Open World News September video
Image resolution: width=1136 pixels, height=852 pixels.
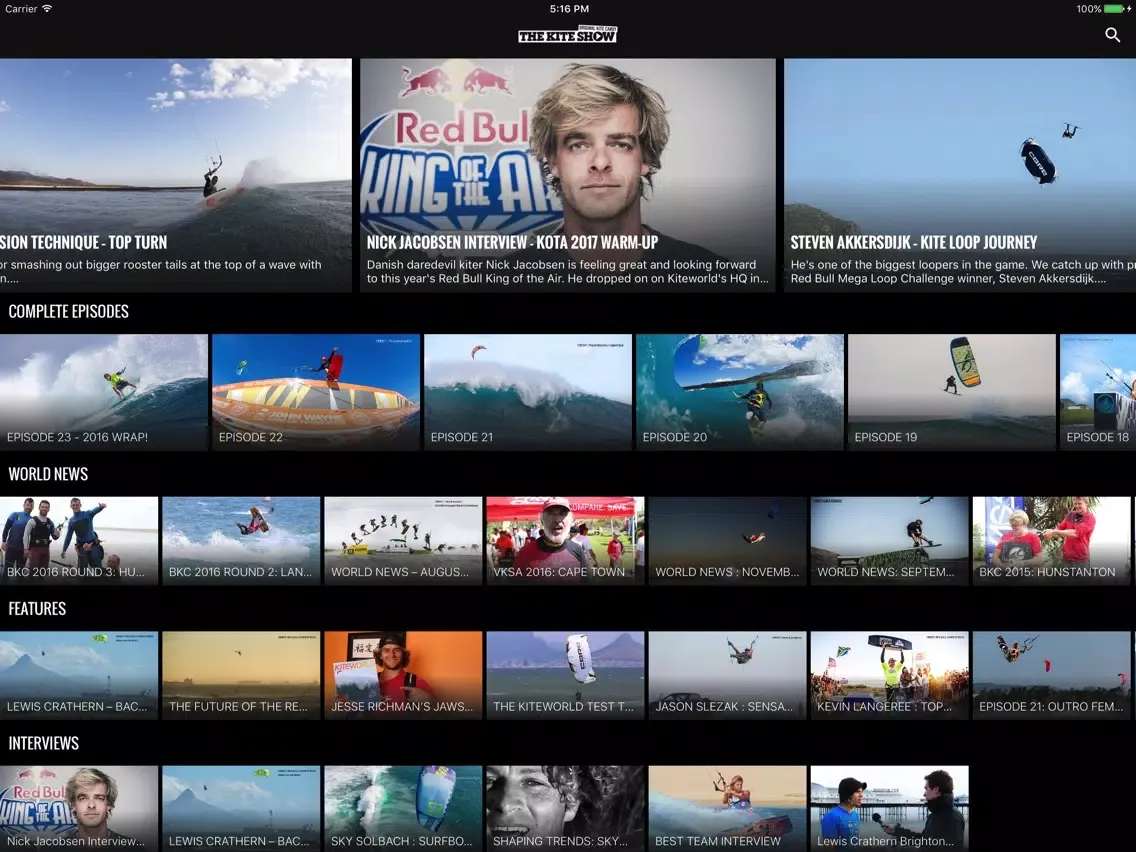pyautogui.click(x=890, y=540)
